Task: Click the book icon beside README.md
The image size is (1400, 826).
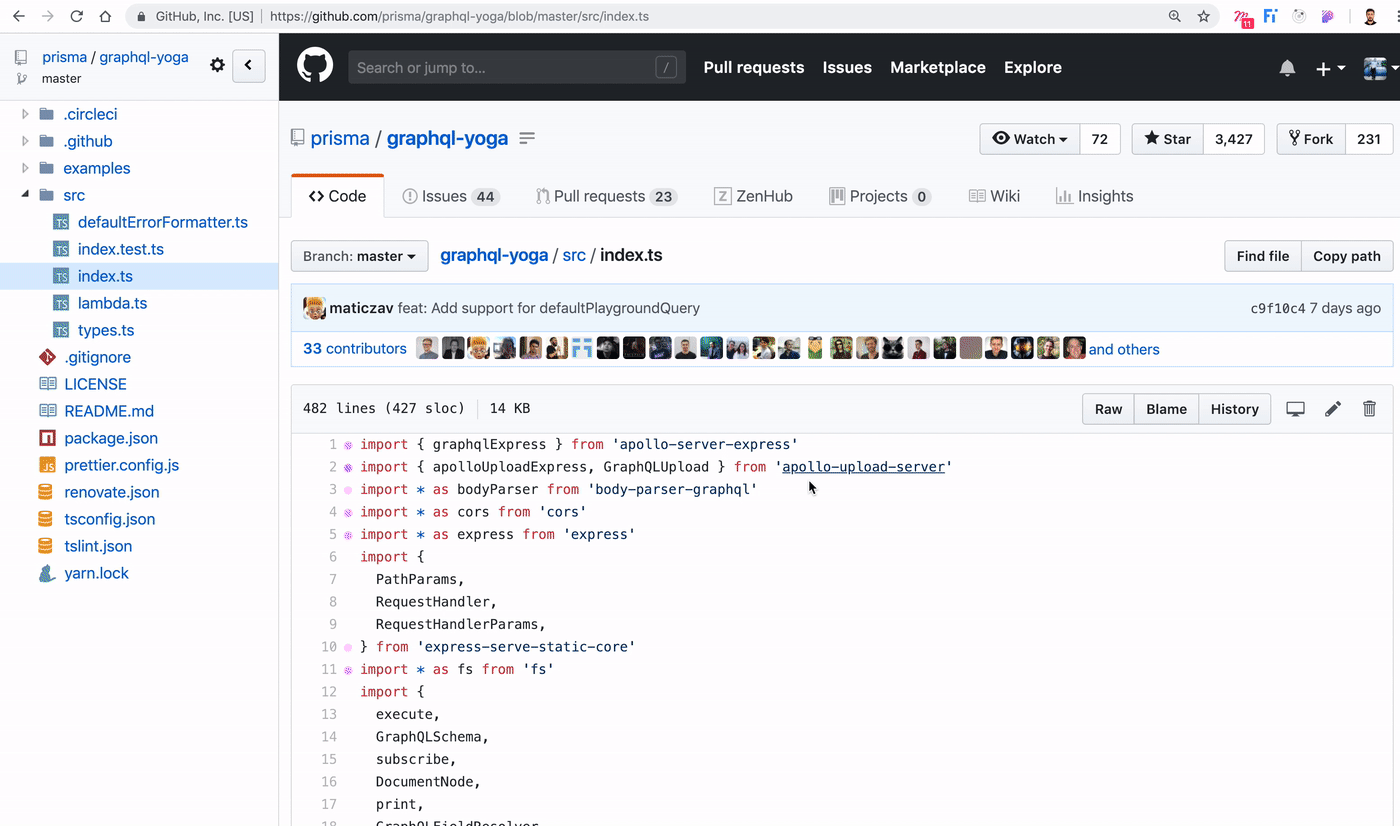Action: pyautogui.click(x=47, y=411)
